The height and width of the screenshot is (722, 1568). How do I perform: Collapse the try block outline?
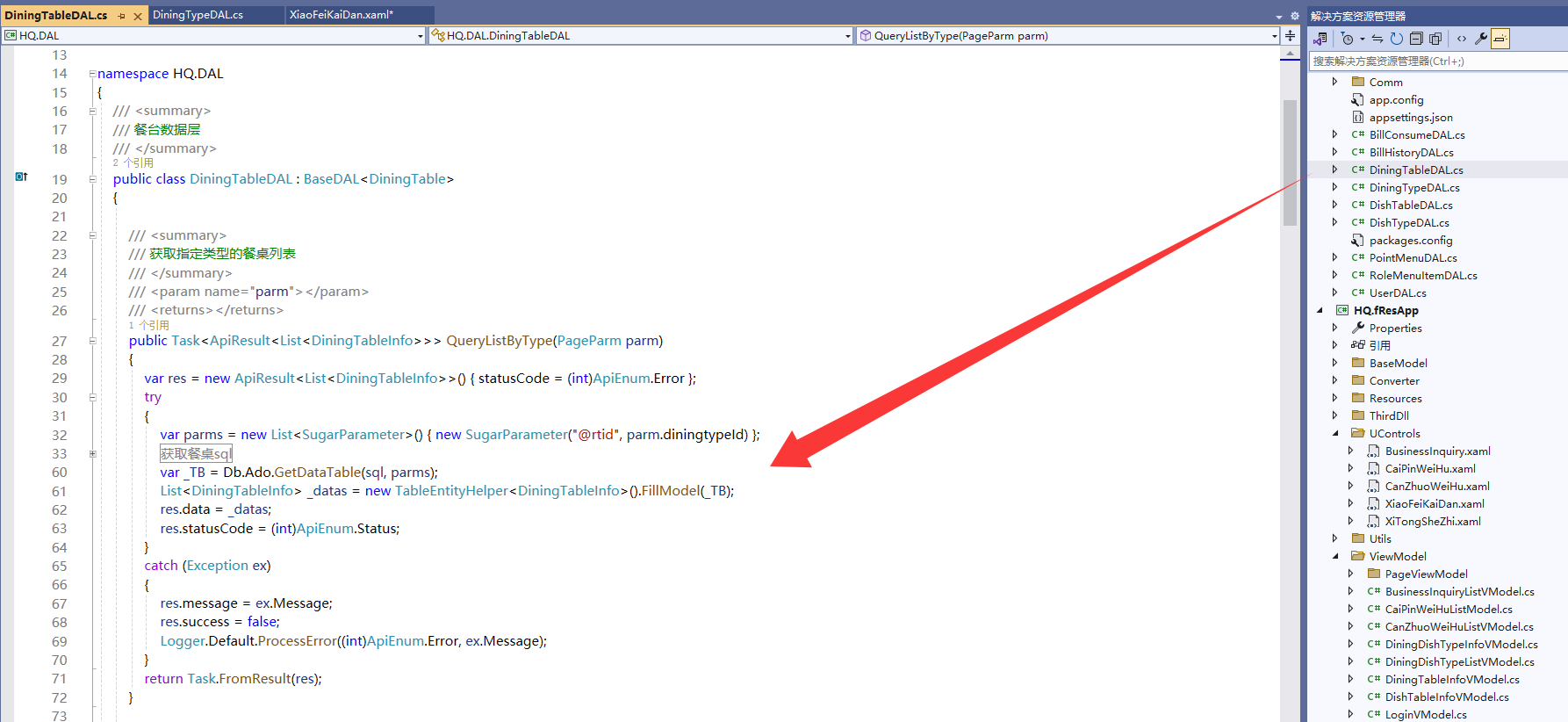click(x=92, y=397)
